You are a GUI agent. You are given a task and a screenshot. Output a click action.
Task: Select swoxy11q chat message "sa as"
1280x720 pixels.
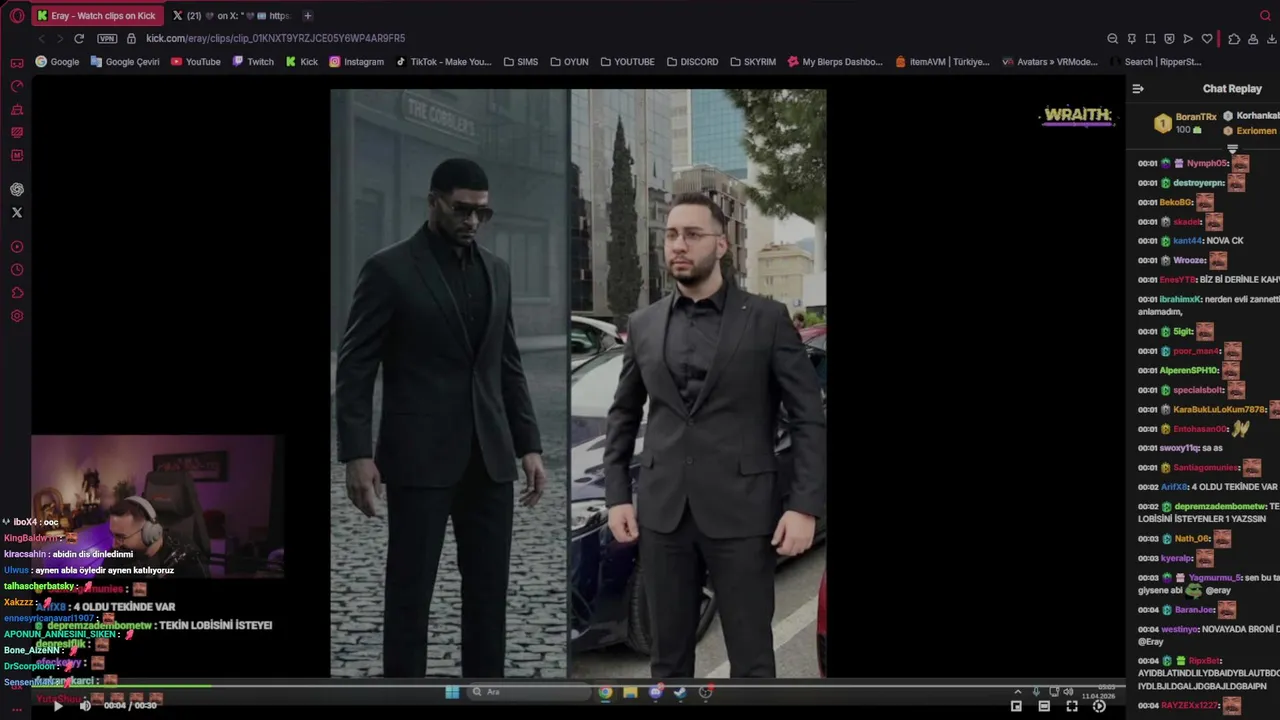coord(1211,448)
